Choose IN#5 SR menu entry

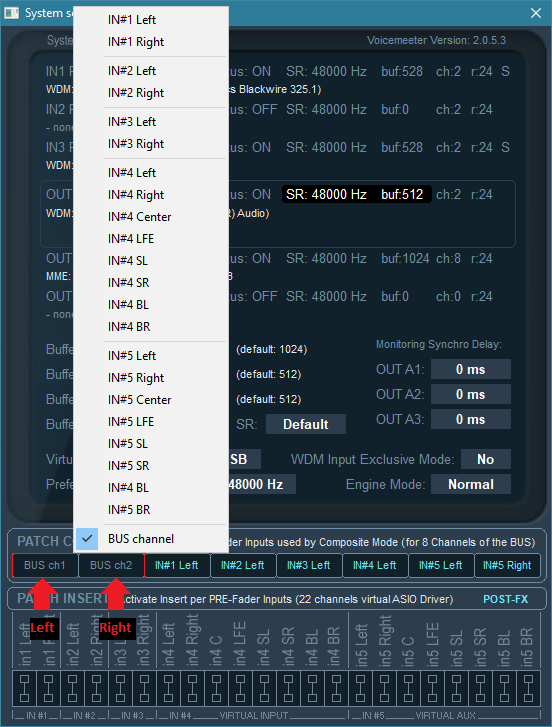(151, 466)
